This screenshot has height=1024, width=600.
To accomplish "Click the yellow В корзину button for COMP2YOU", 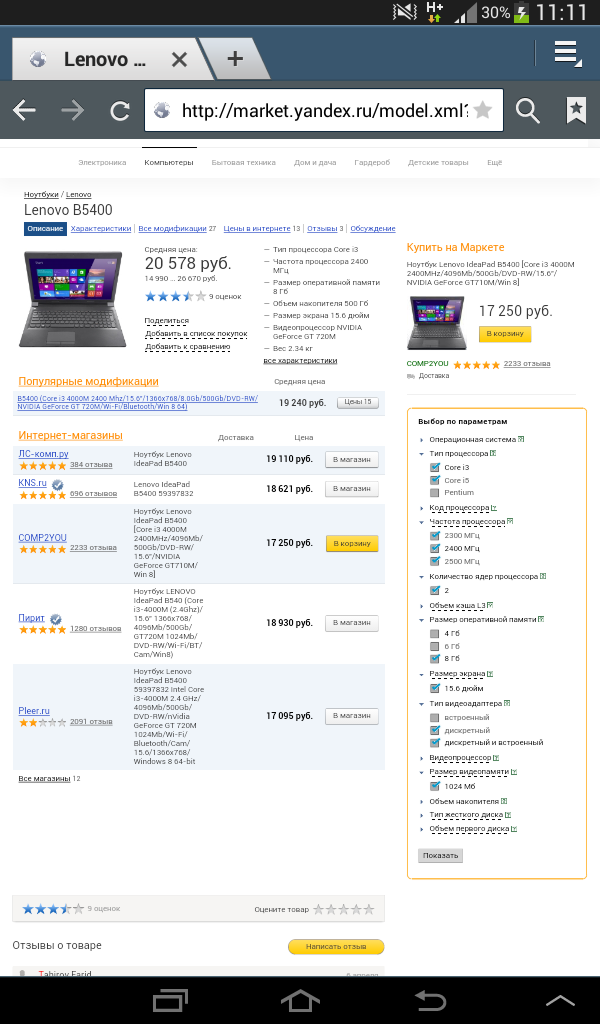I will tap(352, 543).
